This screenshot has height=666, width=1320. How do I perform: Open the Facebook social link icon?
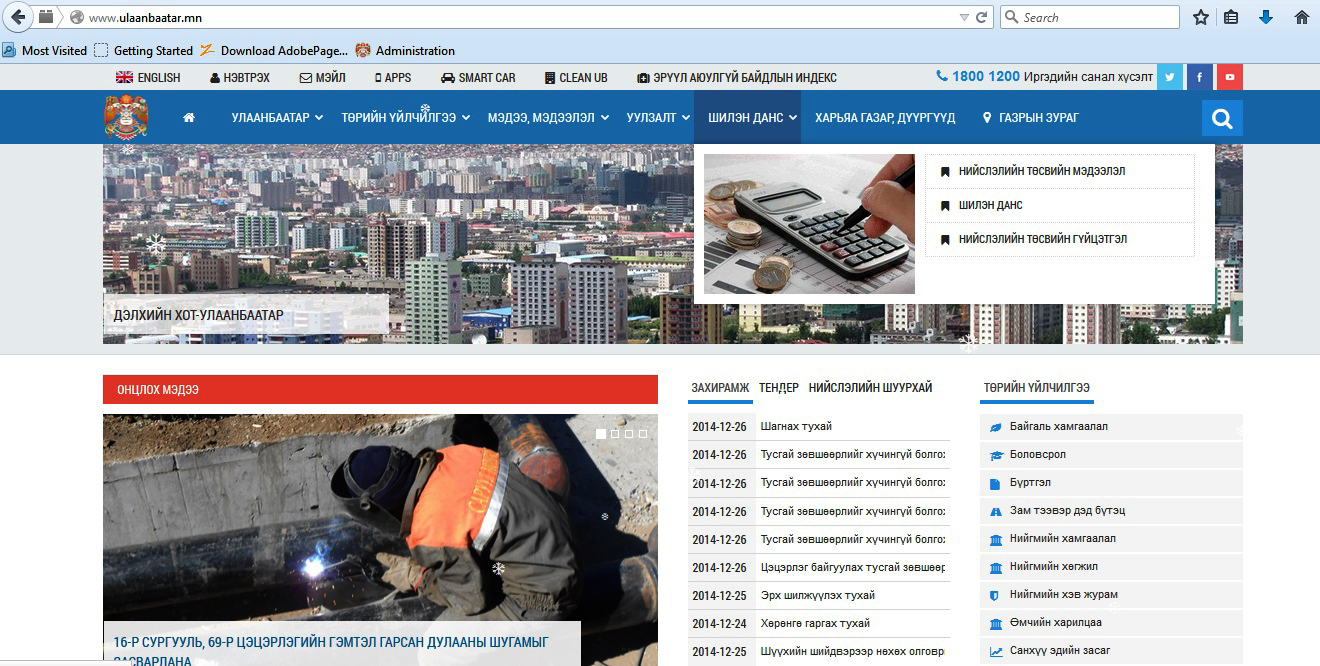click(x=1200, y=77)
